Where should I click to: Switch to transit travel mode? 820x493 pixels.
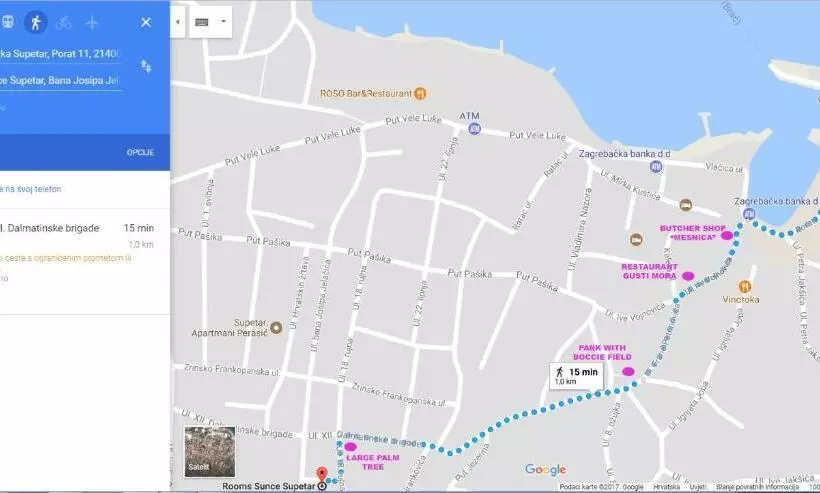pos(7,22)
